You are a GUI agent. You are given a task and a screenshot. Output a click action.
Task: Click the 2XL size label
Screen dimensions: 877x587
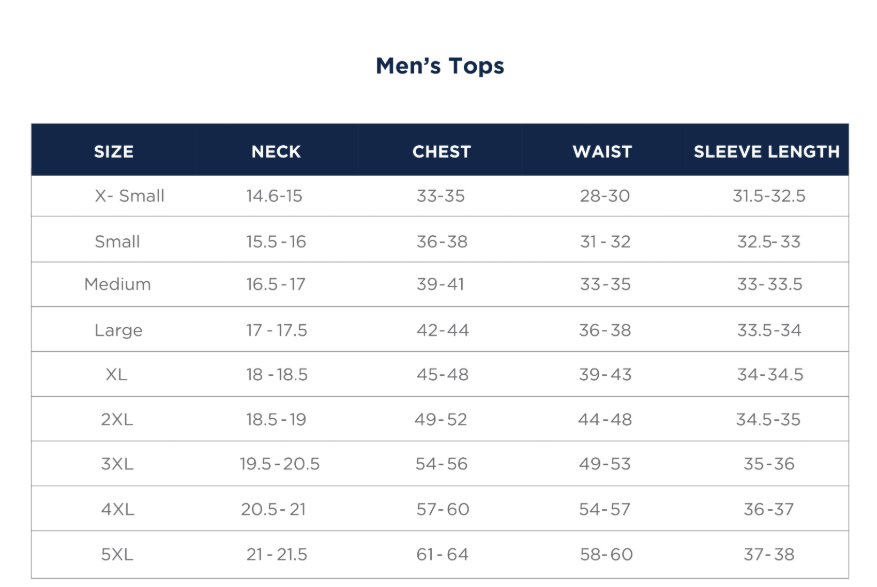tap(117, 420)
